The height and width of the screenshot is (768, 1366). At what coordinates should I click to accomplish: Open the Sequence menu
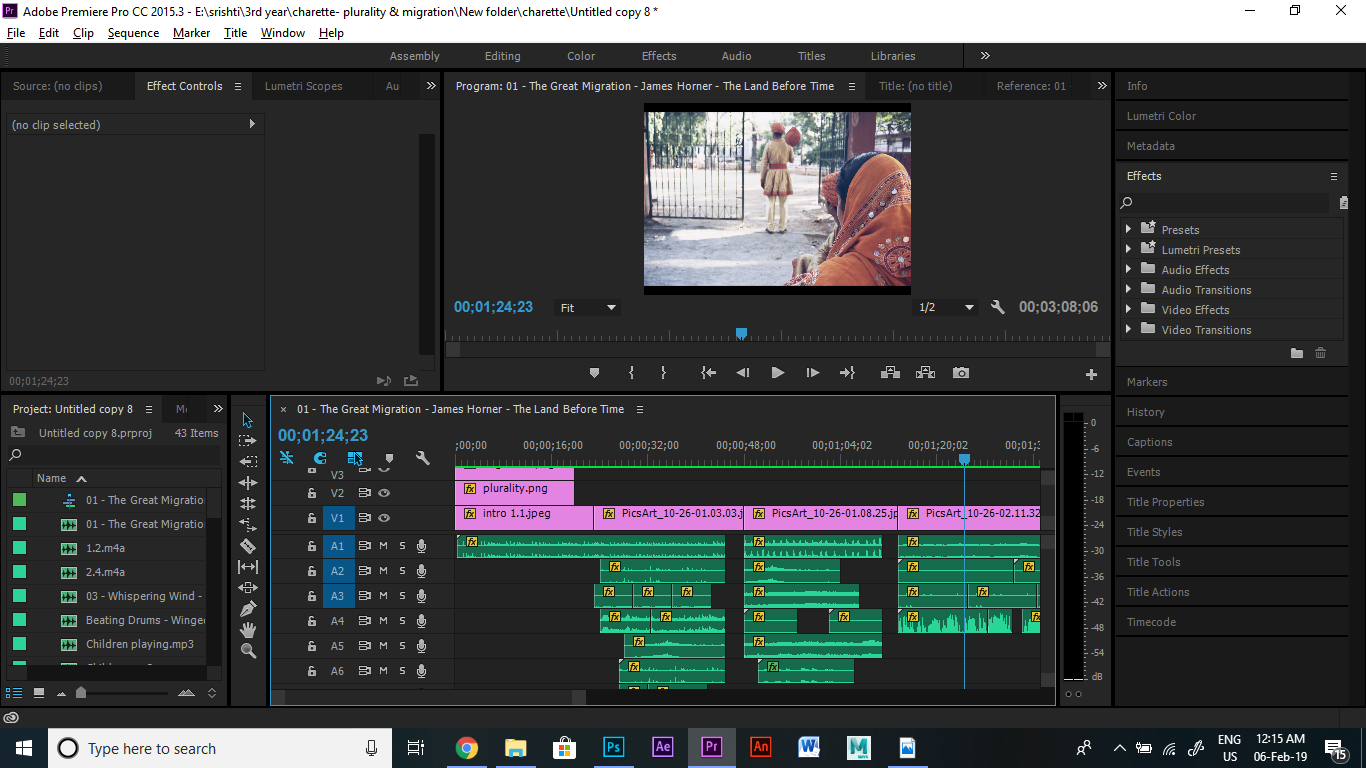[133, 33]
